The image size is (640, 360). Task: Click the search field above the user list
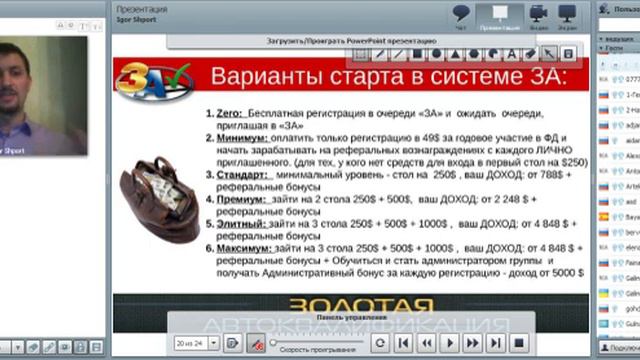619,24
